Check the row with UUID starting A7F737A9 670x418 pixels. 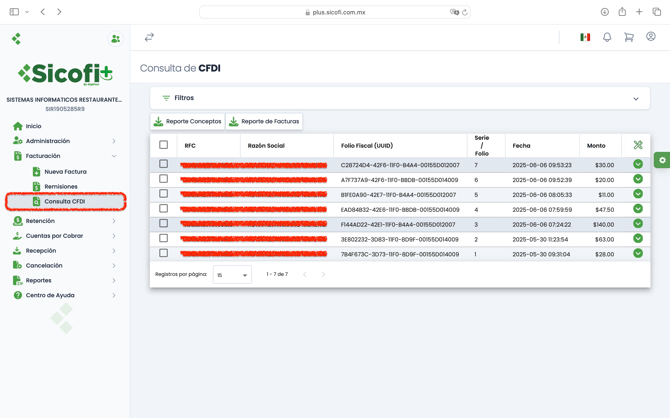163,179
